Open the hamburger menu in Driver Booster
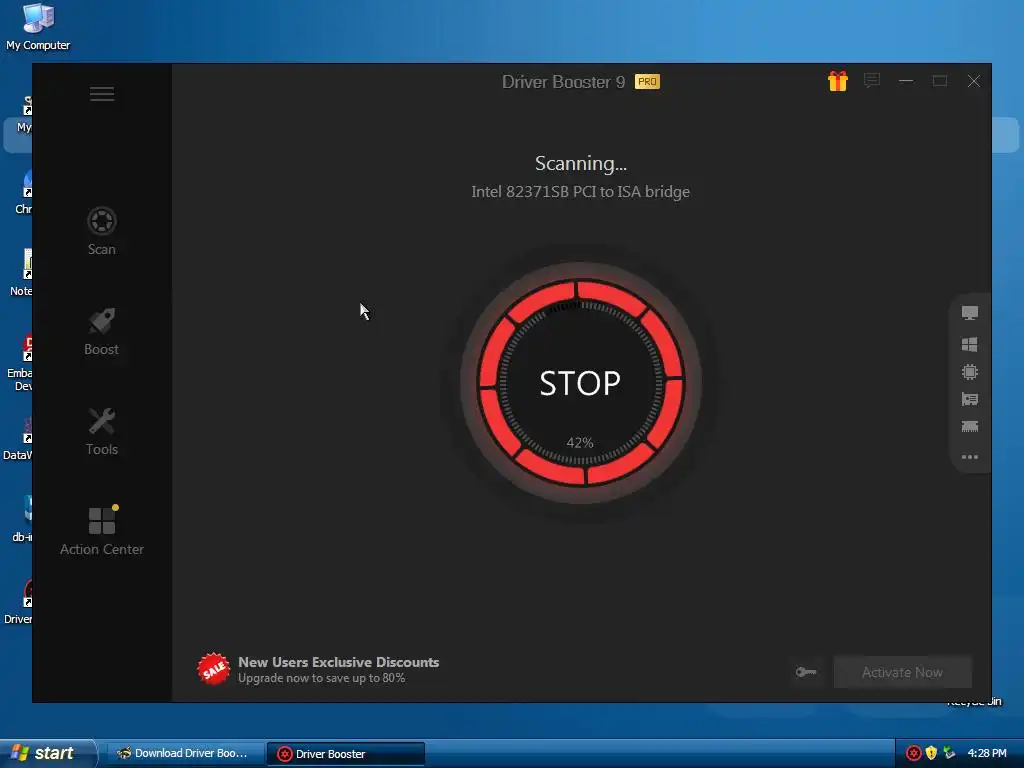The height and width of the screenshot is (768, 1024). tap(102, 94)
